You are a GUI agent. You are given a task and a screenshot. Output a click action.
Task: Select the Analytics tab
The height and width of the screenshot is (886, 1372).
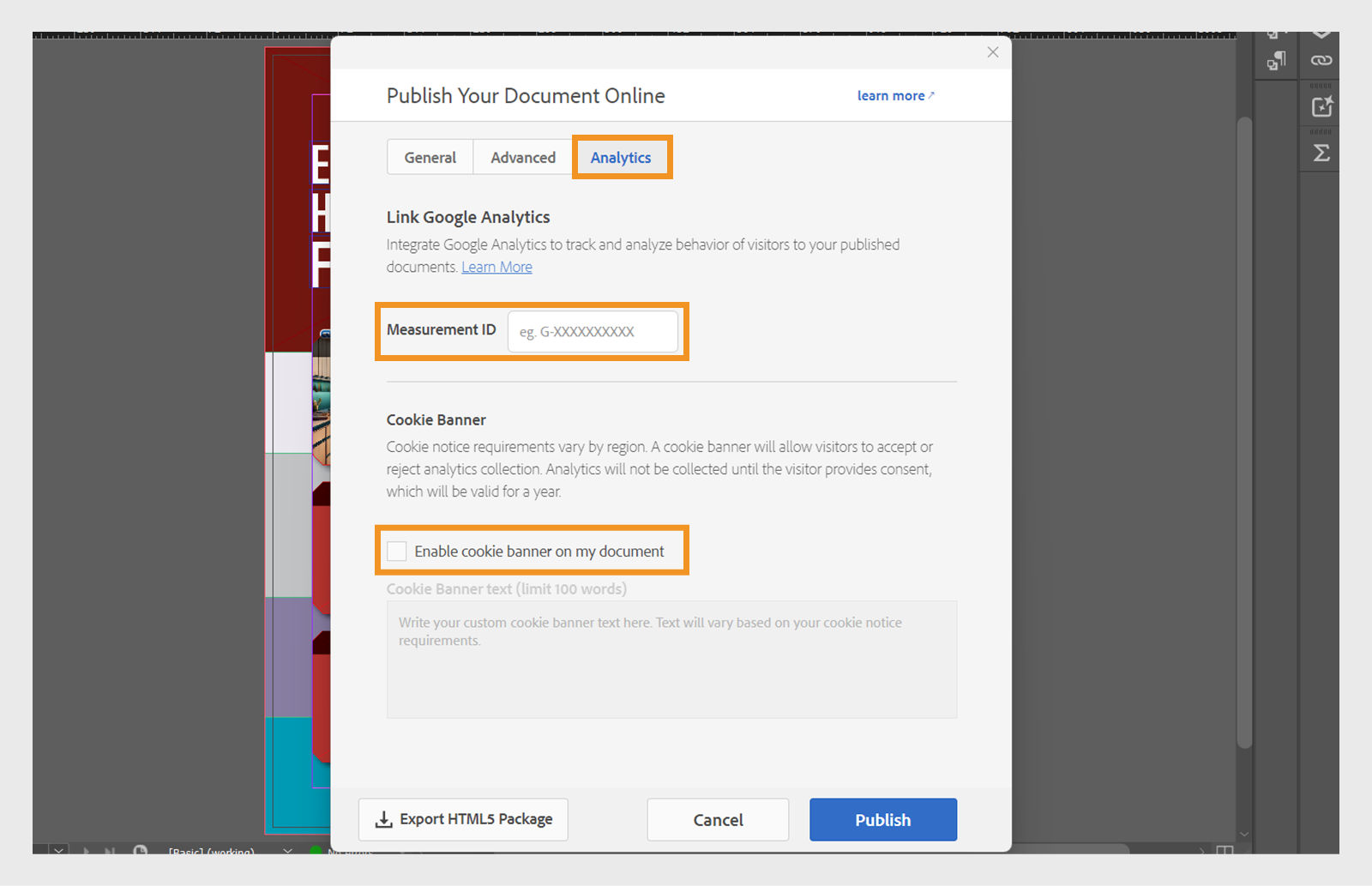(621, 157)
